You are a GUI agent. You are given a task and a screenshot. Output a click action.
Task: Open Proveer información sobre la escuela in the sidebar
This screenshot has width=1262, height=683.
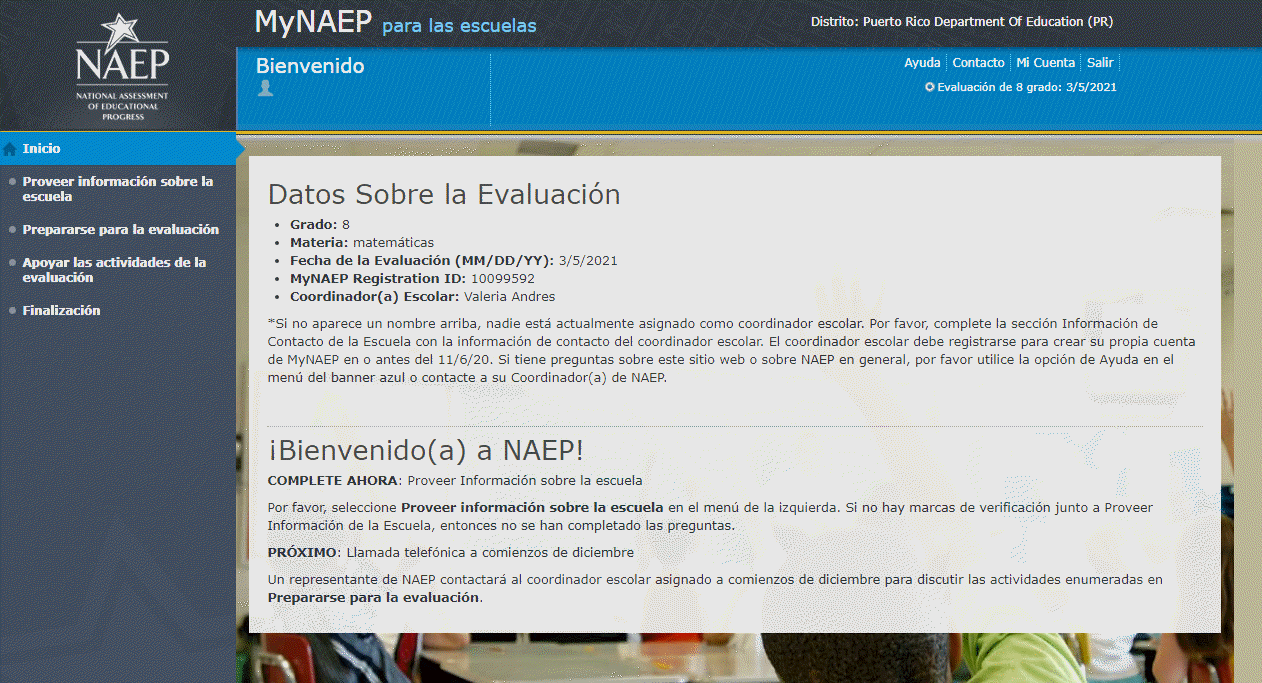[x=118, y=189]
